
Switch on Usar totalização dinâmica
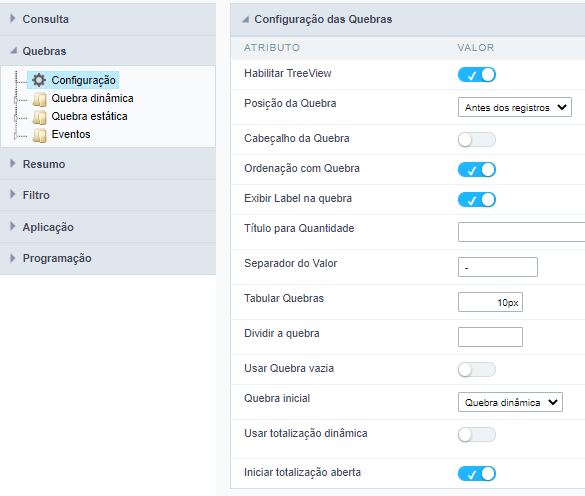pos(476,434)
